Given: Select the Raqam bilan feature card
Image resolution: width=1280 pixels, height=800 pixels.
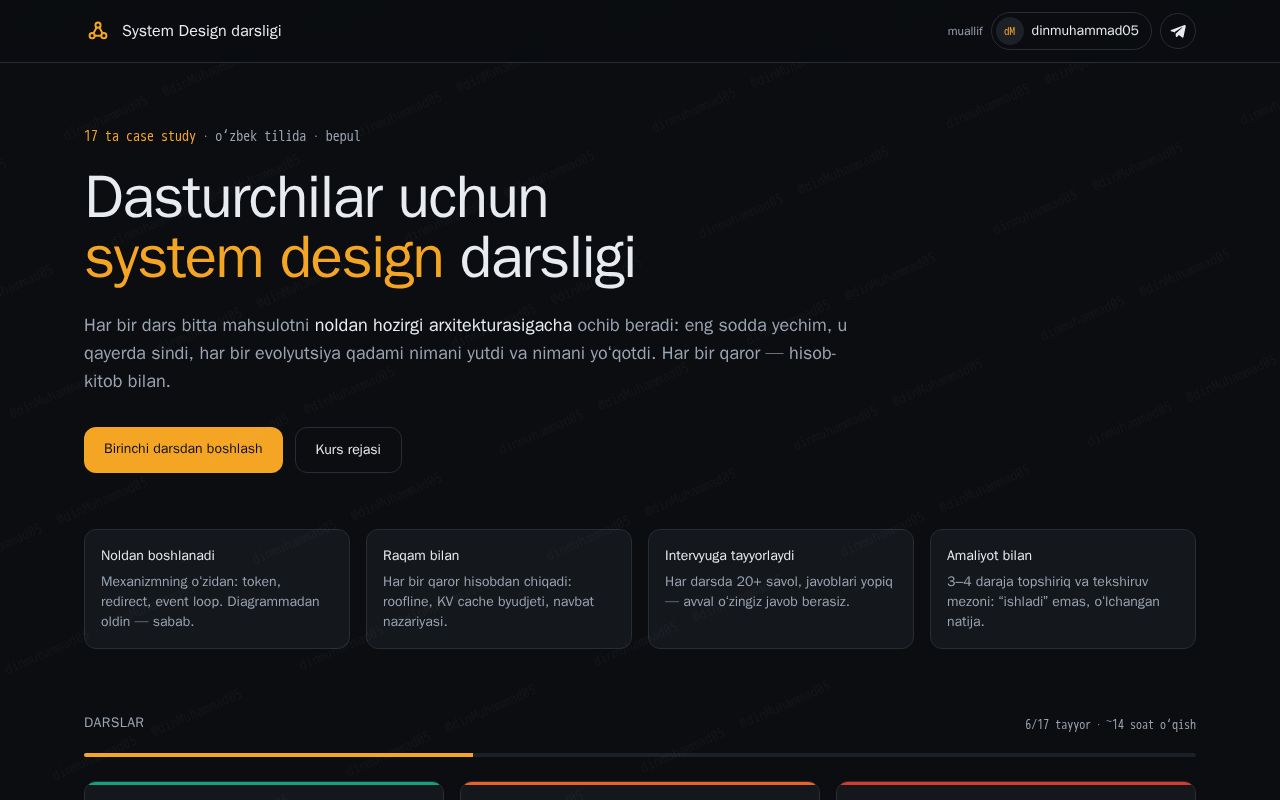Looking at the screenshot, I should 499,589.
